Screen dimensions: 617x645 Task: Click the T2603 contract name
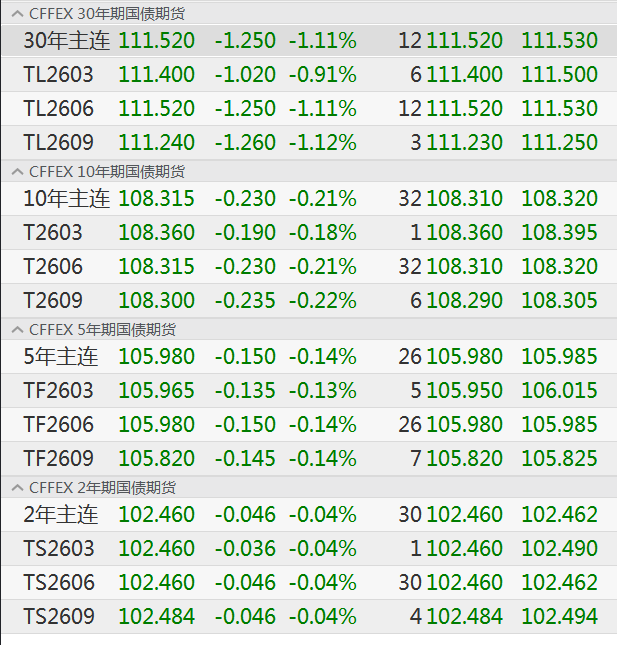pos(53,233)
